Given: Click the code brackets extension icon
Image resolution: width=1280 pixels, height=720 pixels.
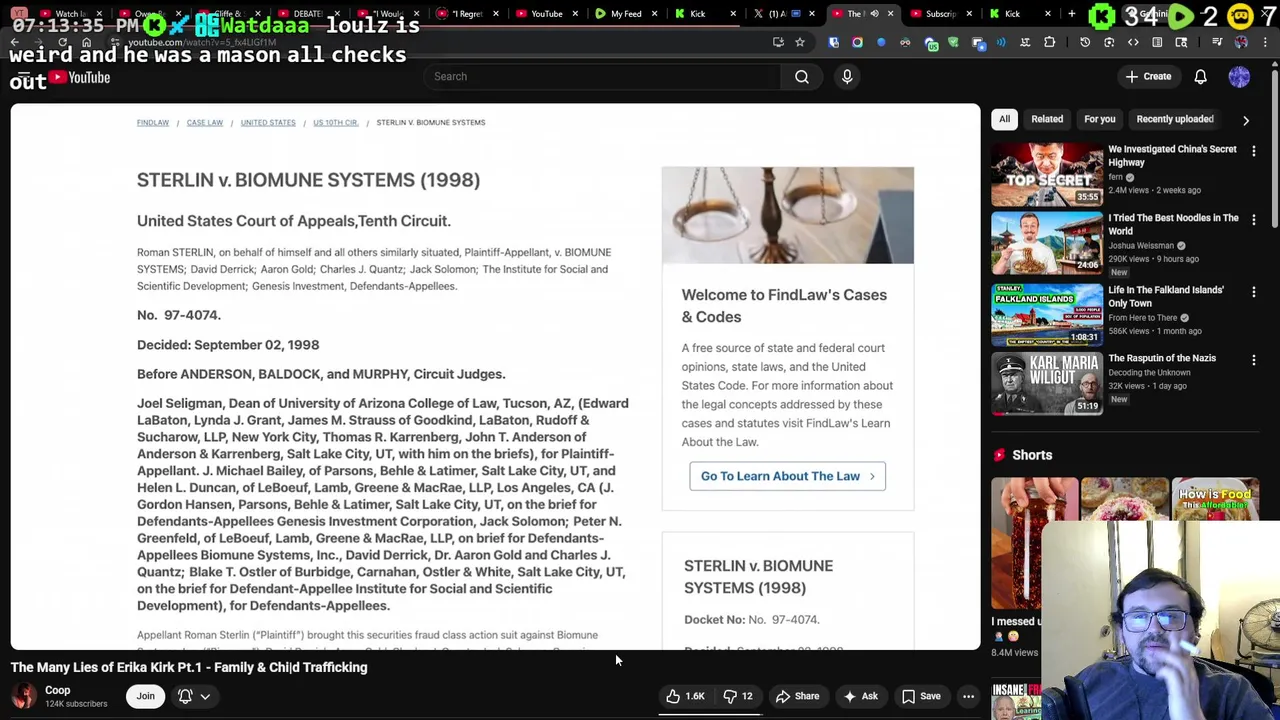Looking at the screenshot, I should click(x=1133, y=42).
